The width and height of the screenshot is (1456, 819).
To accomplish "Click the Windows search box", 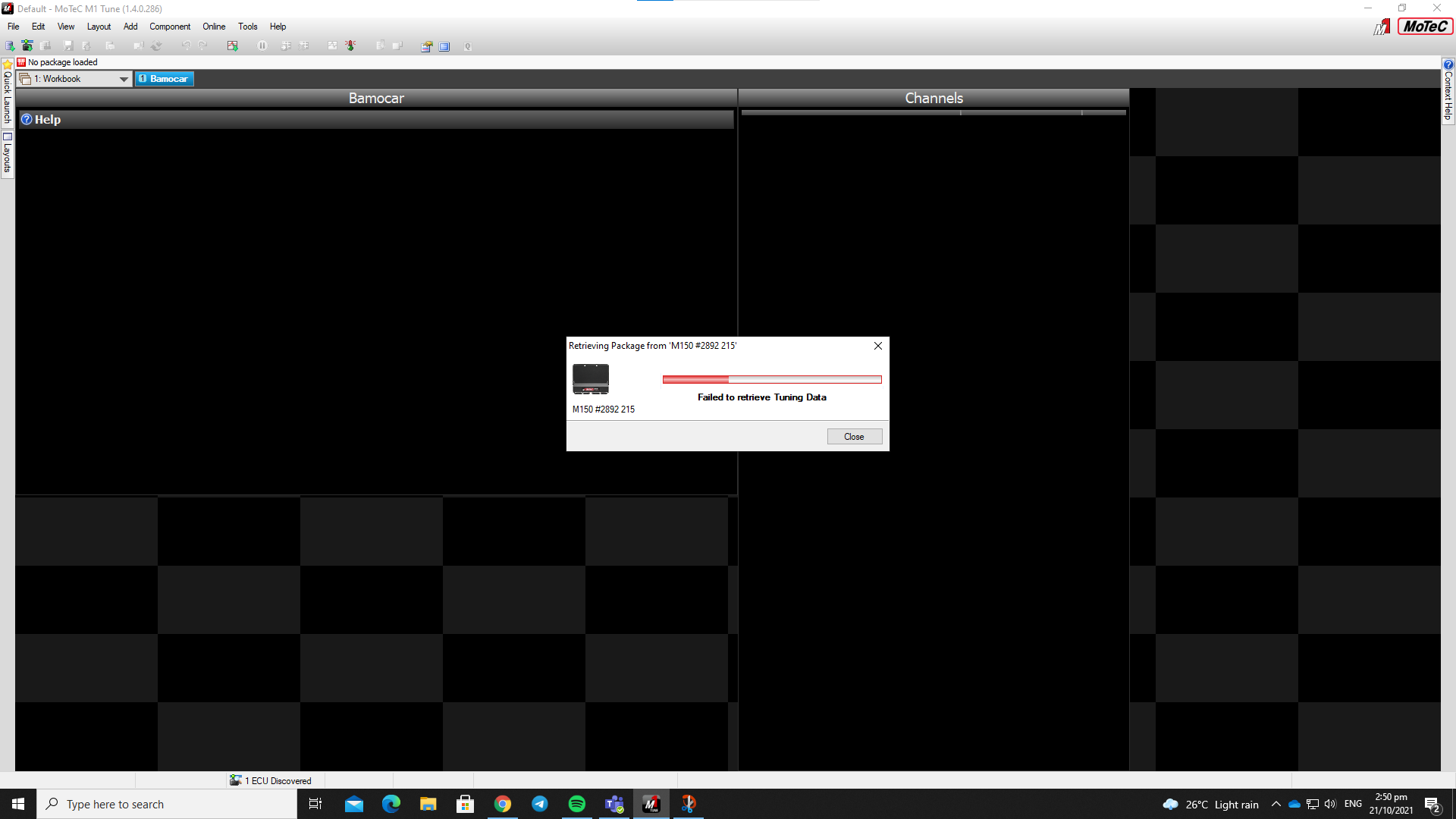I will point(167,804).
